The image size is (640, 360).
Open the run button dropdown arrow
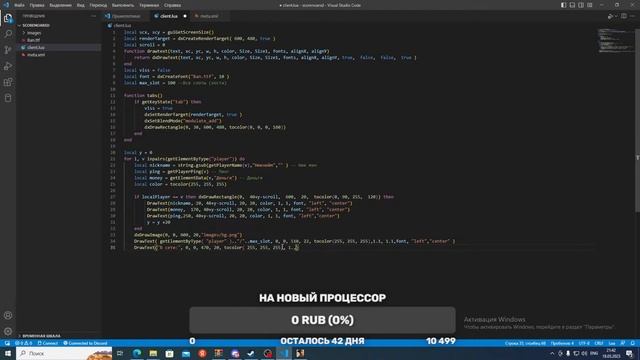click(x=616, y=16)
